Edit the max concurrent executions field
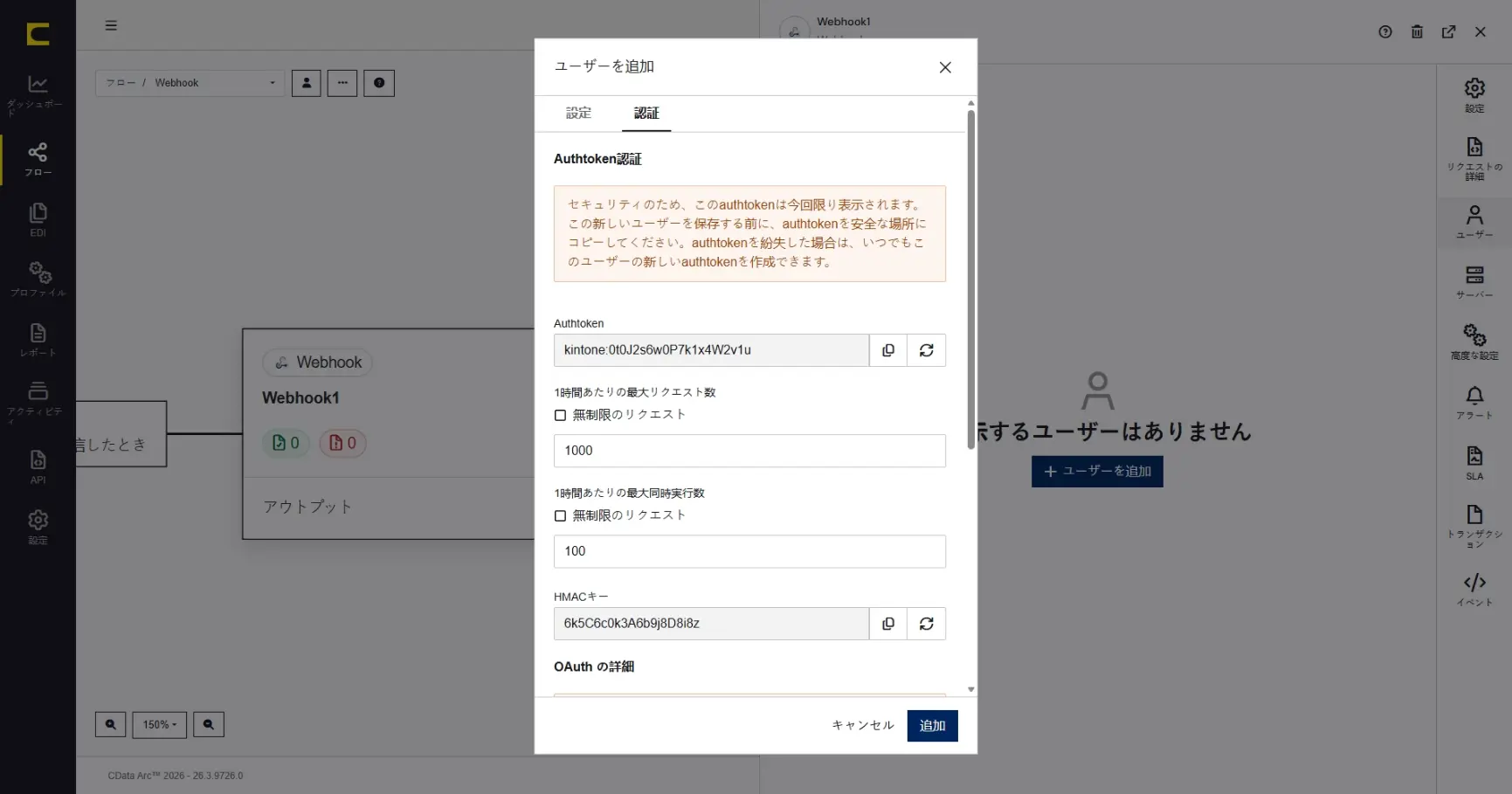1512x794 pixels. click(x=749, y=551)
